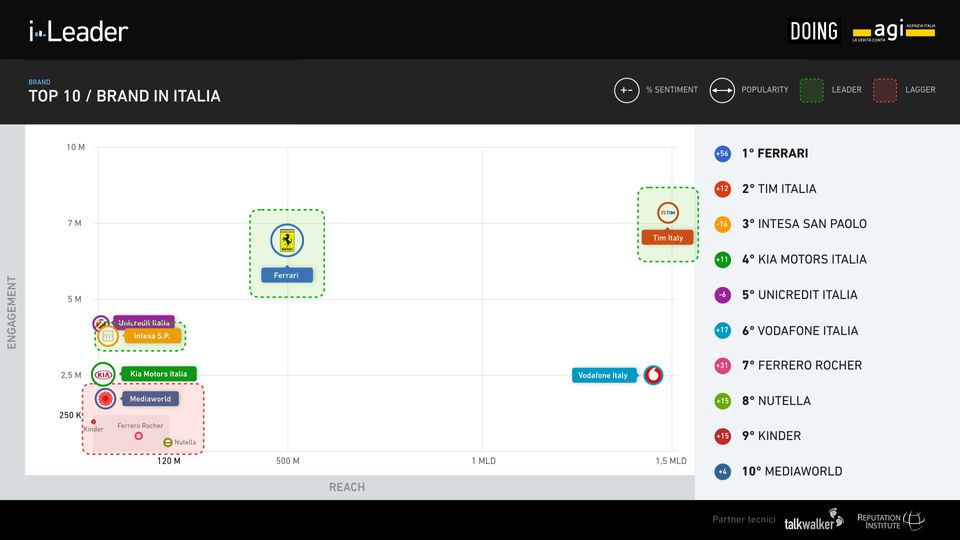Click the Tim Italy orange label
This screenshot has height=540, width=960.
pyautogui.click(x=667, y=238)
